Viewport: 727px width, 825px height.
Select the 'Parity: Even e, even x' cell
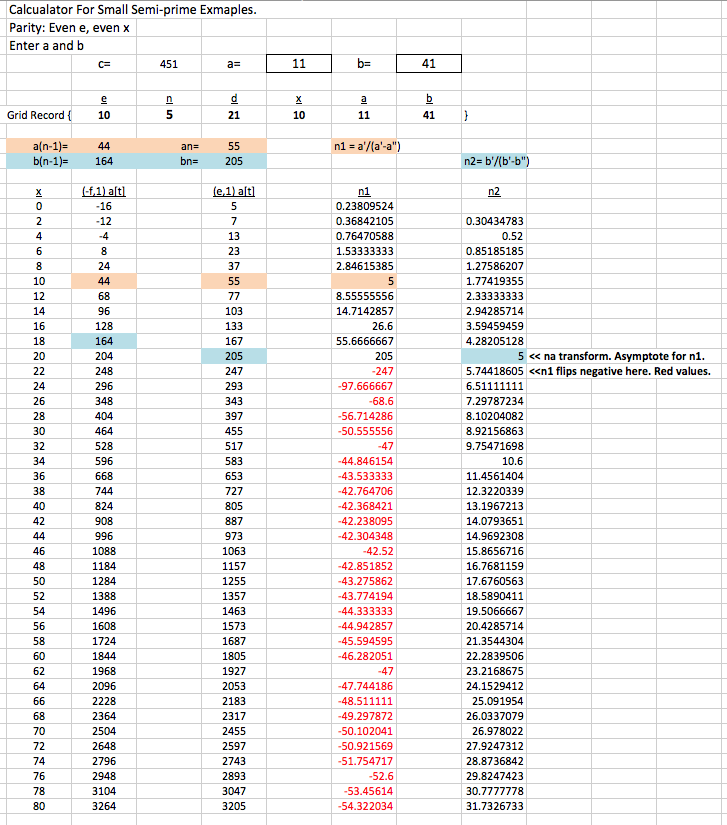click(x=69, y=28)
